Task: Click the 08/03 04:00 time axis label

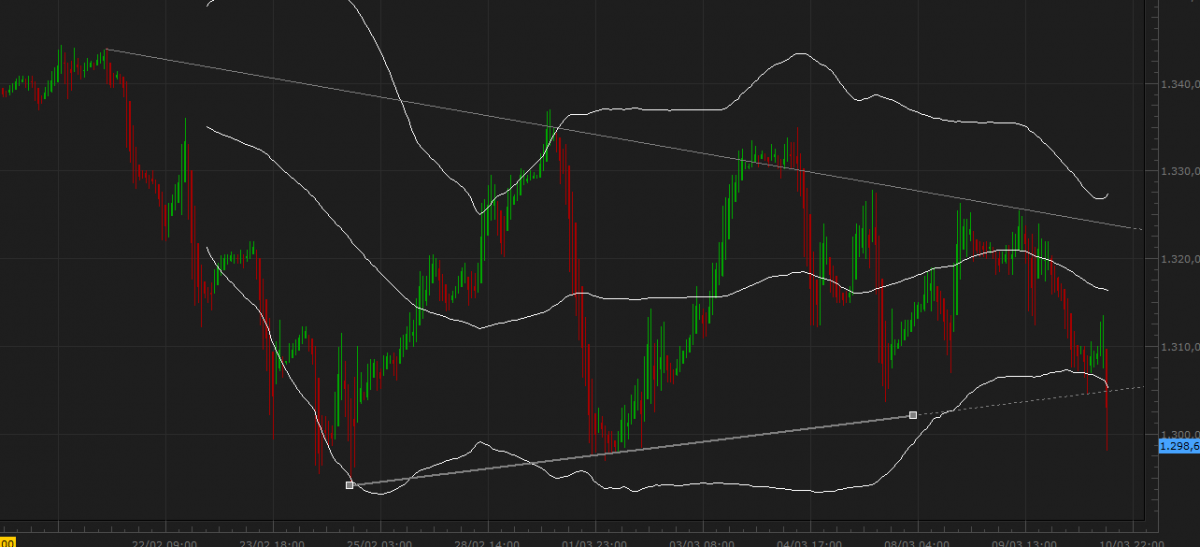Action: [x=918, y=541]
